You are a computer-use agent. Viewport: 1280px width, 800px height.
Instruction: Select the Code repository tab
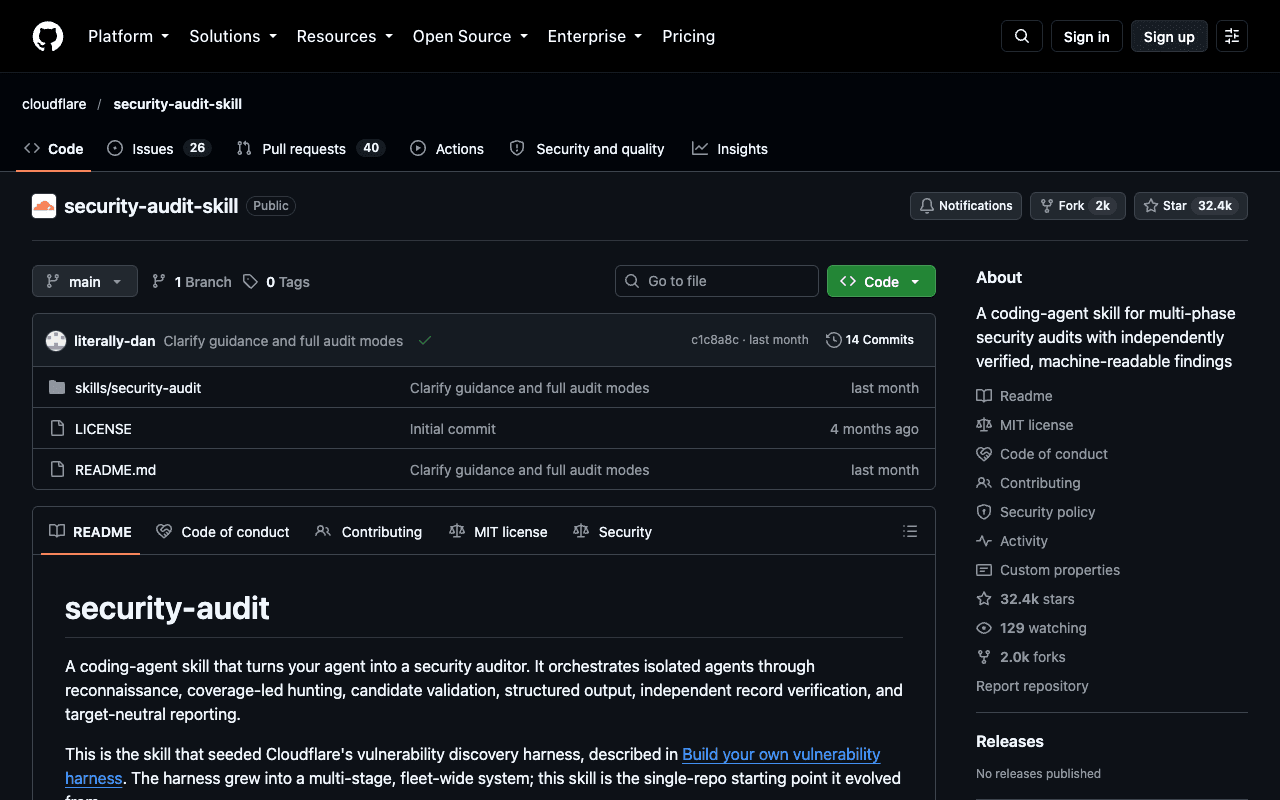pos(54,148)
